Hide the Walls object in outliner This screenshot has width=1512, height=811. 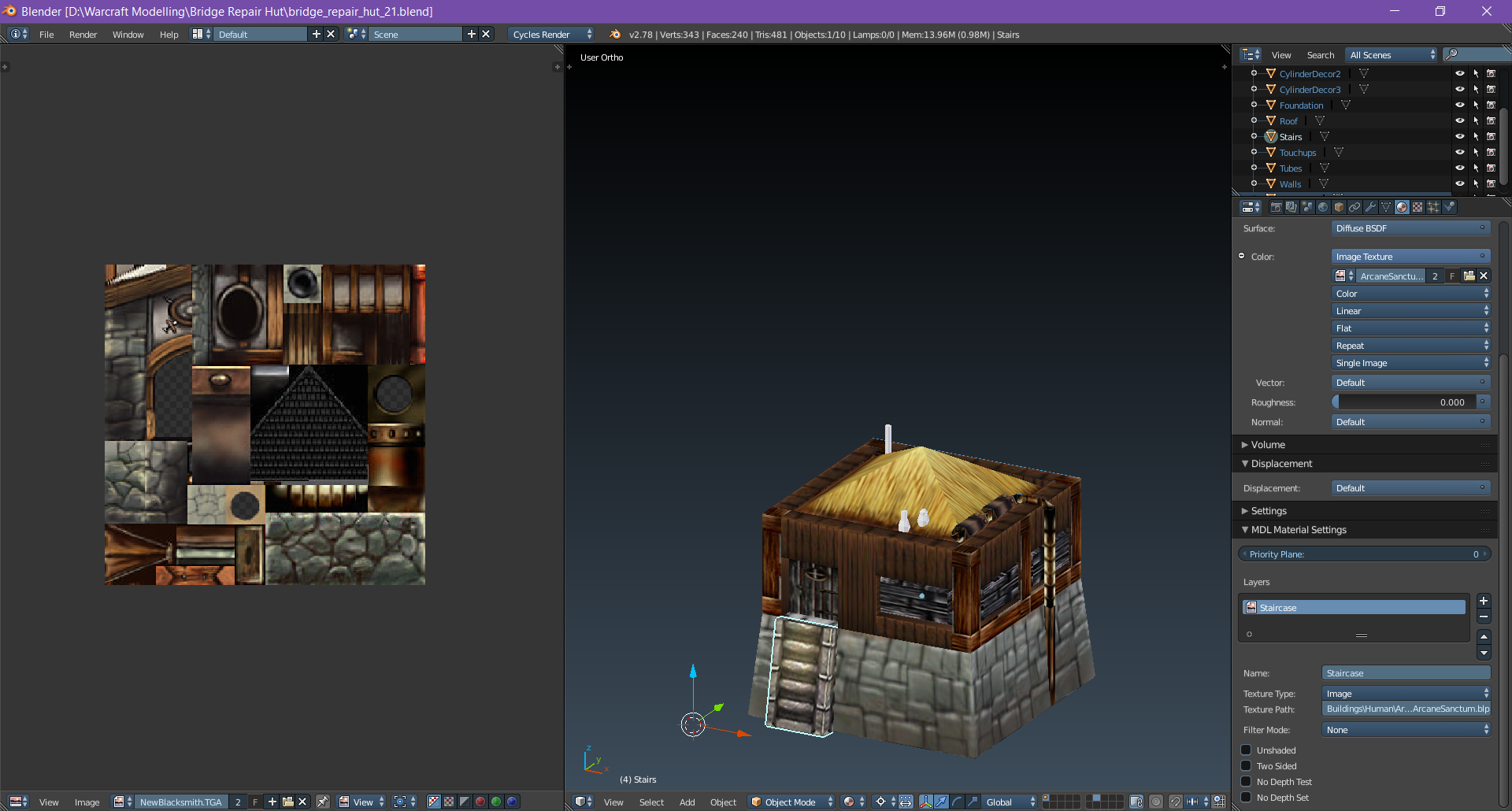[1459, 183]
